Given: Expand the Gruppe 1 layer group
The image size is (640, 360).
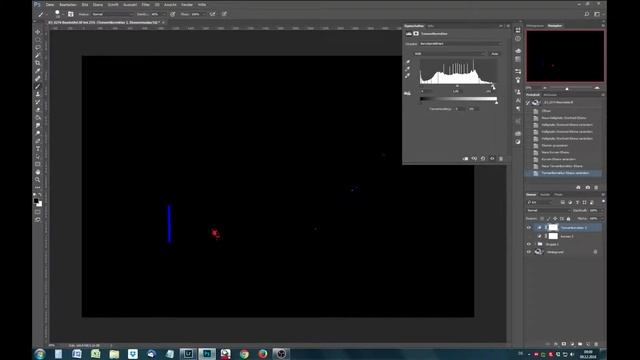Looking at the screenshot, I should [x=535, y=244].
